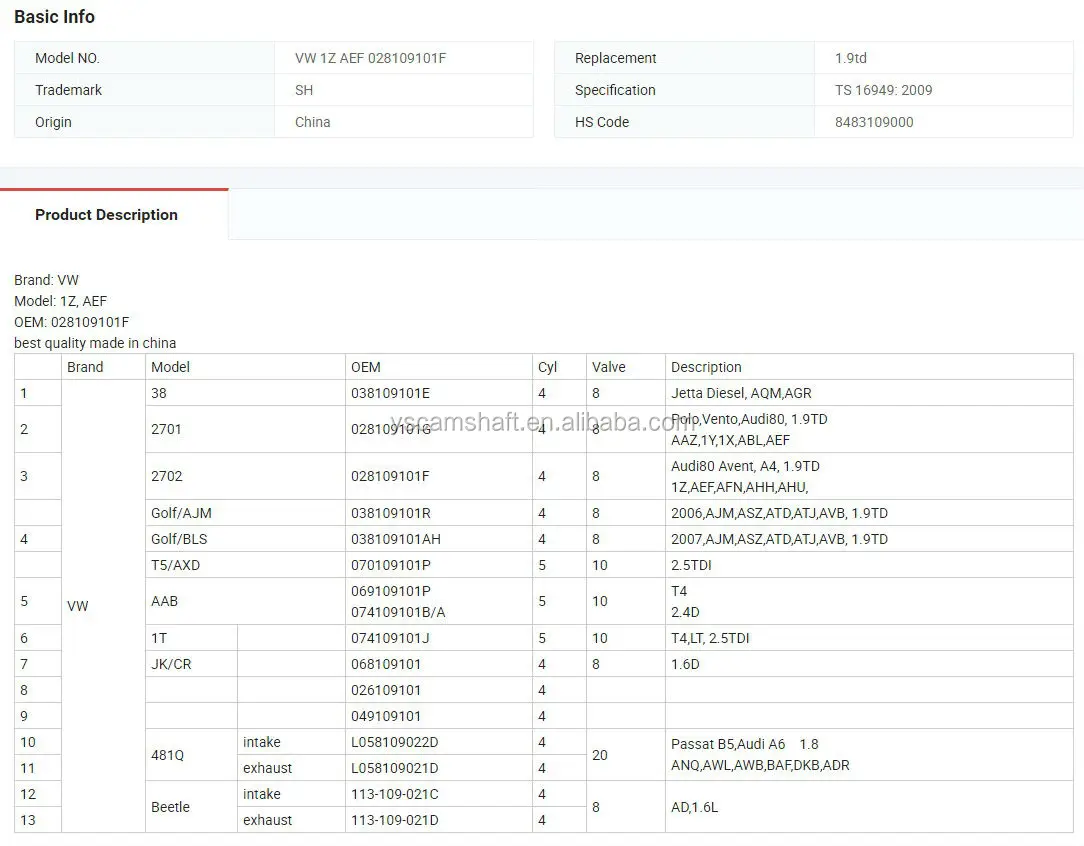Select the 481Q intake OEM L058109022D
This screenshot has width=1084, height=846.
[394, 742]
